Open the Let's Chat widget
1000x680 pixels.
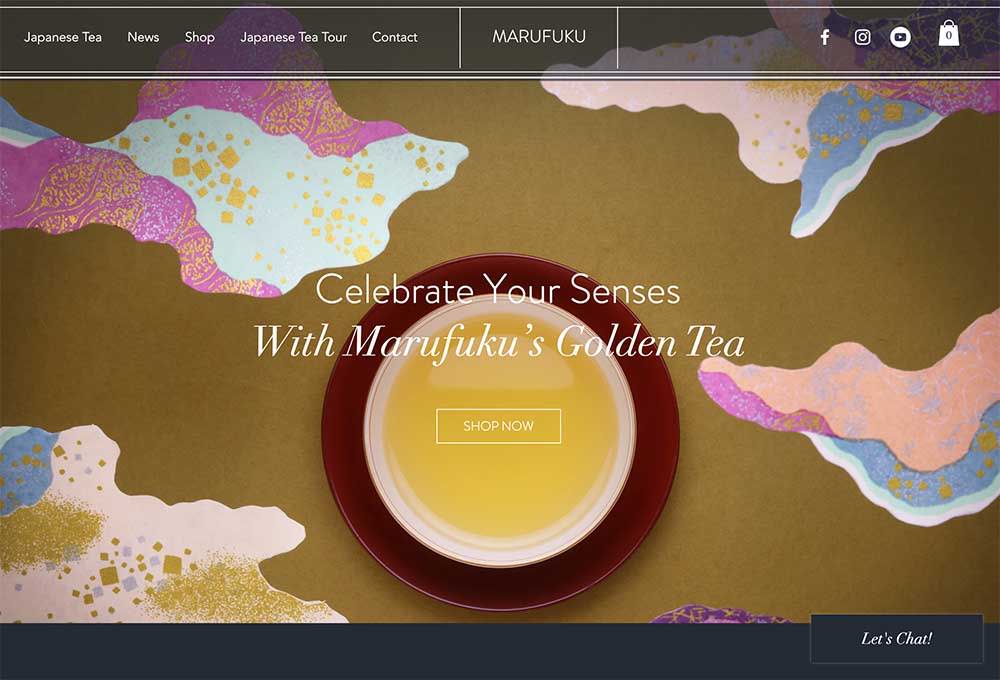[x=897, y=639]
